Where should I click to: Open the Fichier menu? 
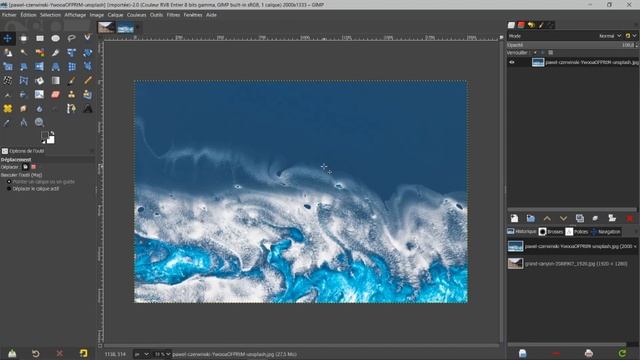[9, 15]
